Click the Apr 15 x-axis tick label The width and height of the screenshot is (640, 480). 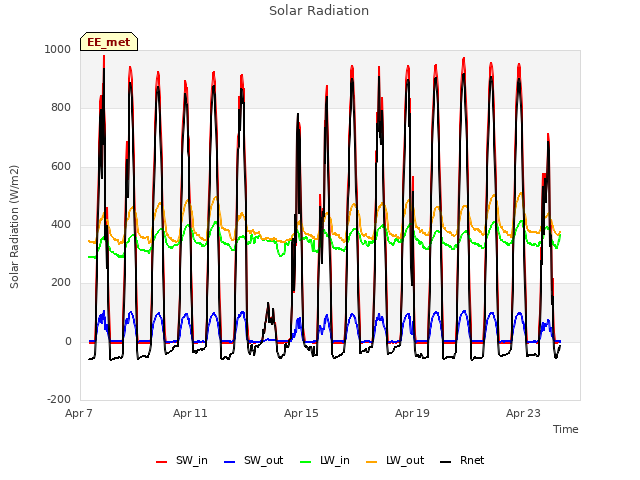click(x=301, y=413)
